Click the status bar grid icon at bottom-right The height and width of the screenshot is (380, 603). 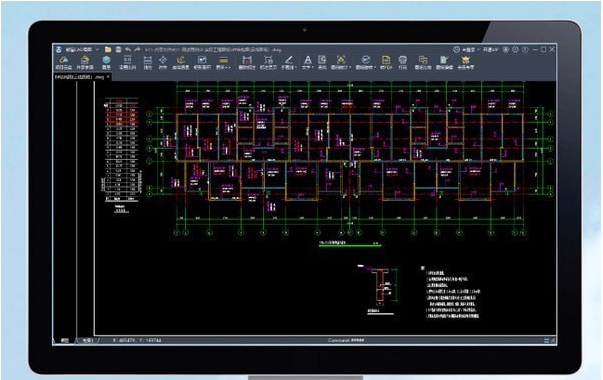[x=546, y=340]
